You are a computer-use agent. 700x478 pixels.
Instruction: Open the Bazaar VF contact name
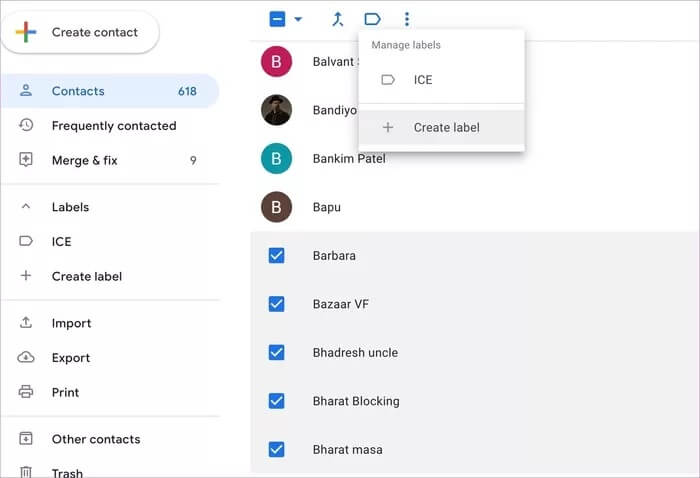coord(341,304)
